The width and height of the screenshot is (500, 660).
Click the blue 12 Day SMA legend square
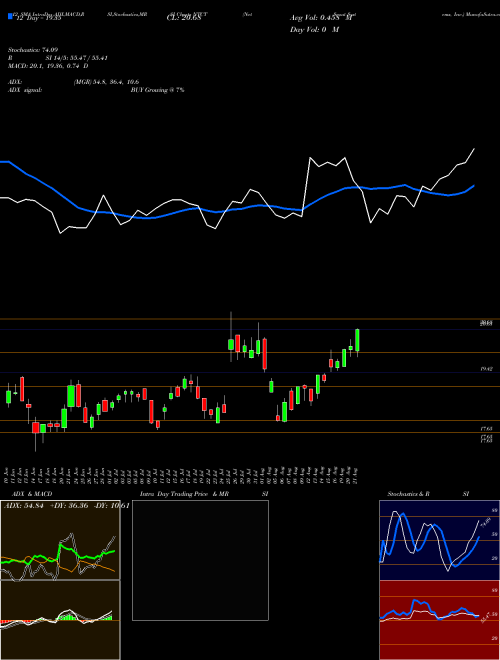coord(10,16)
